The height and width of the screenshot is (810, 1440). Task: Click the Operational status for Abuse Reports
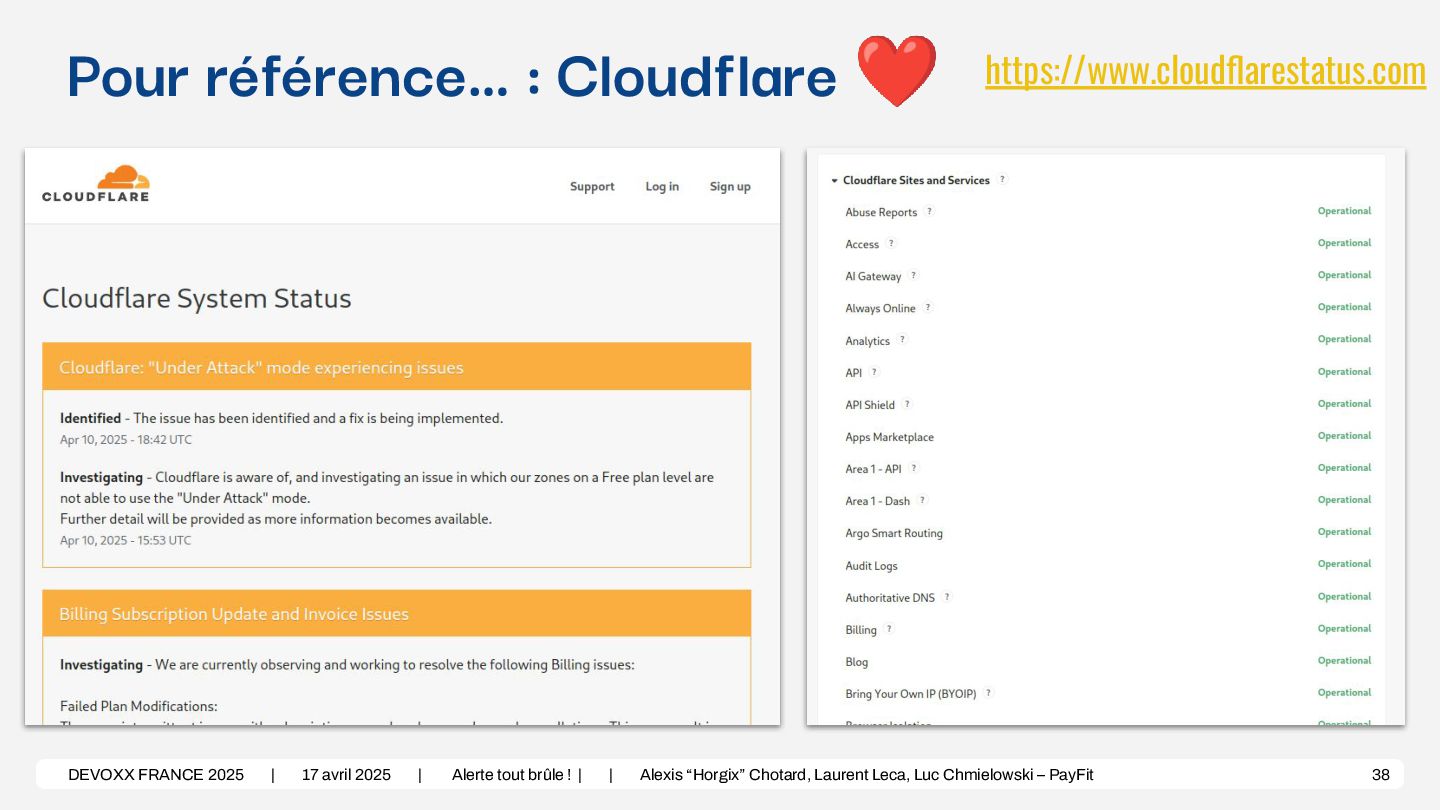coord(1344,211)
